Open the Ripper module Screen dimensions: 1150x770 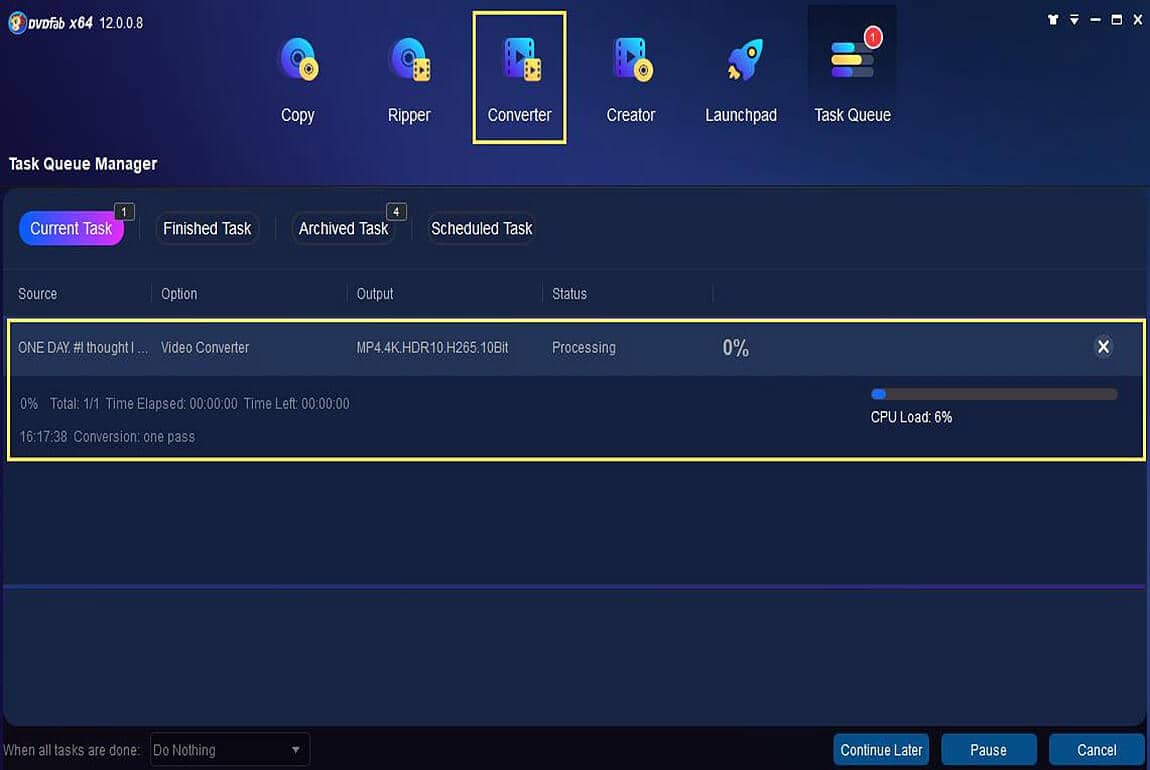coord(408,75)
